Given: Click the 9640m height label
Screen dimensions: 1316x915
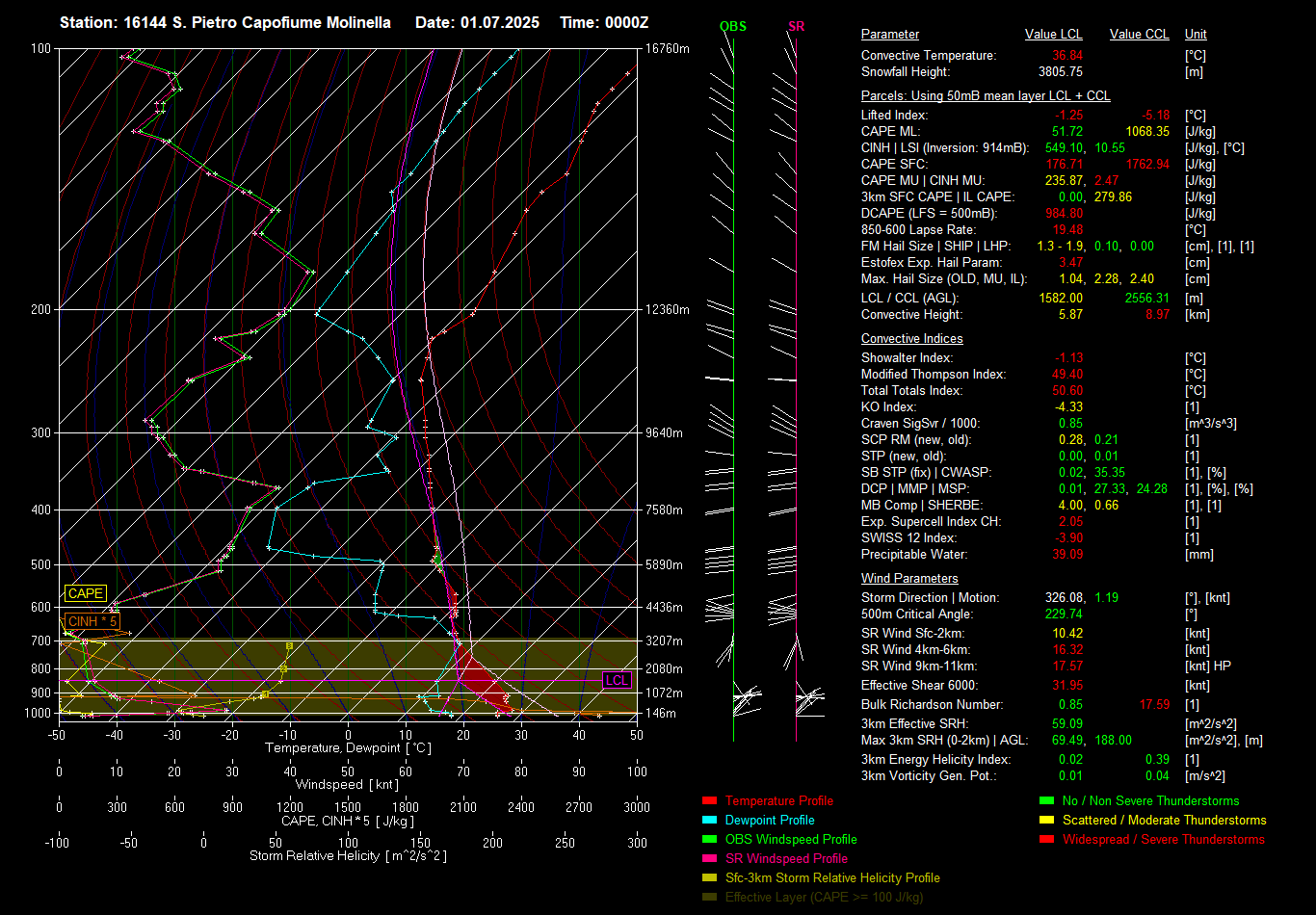Looking at the screenshot, I should [x=665, y=432].
